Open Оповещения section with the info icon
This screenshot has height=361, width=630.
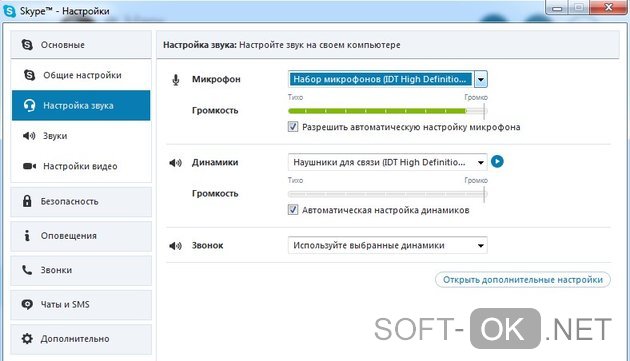(81, 236)
